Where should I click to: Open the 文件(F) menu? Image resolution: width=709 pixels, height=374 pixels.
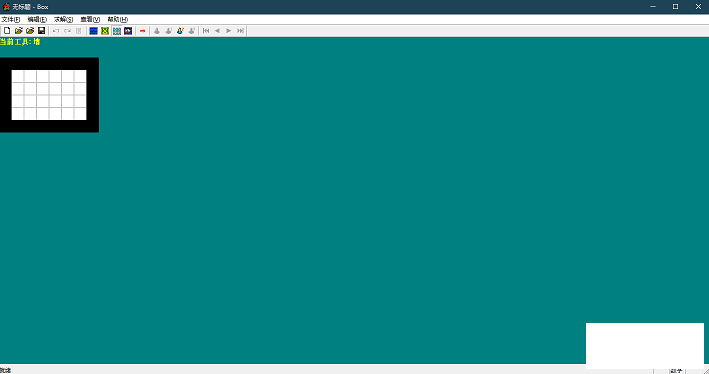pyautogui.click(x=10, y=19)
